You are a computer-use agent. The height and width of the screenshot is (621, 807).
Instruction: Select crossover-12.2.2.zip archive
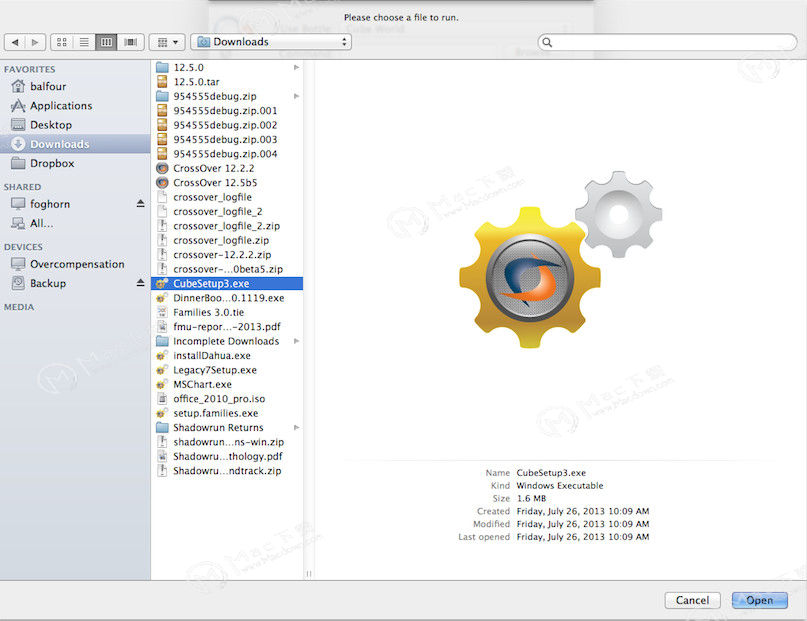click(227, 255)
